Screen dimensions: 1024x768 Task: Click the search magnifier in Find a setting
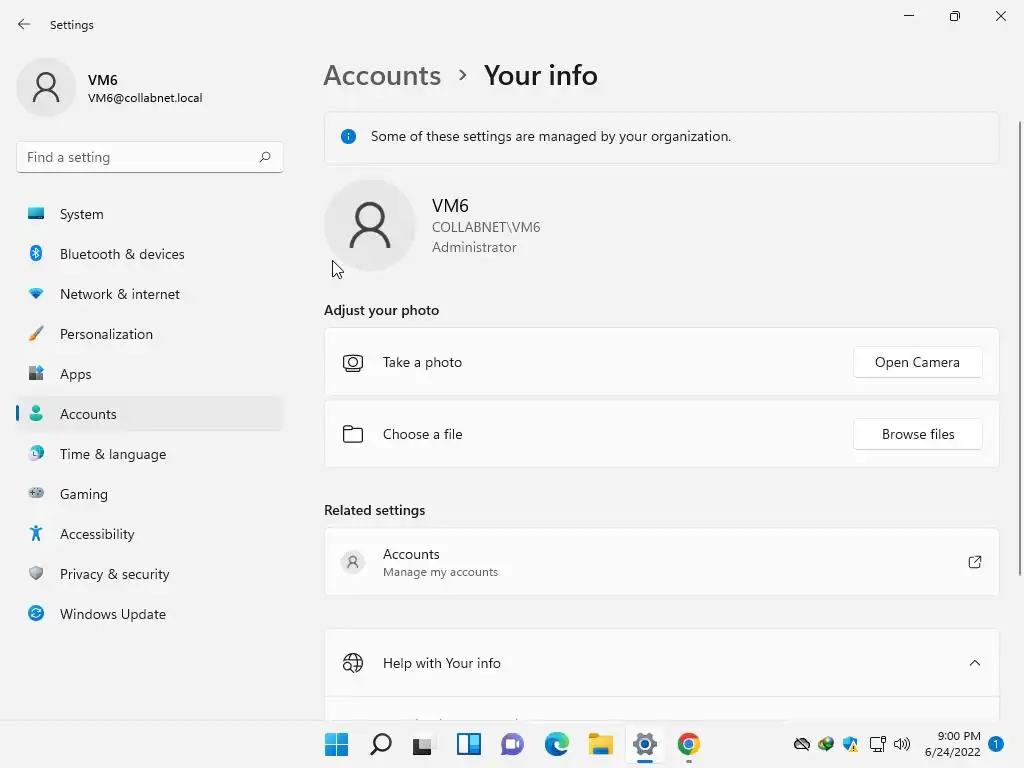[264, 157]
